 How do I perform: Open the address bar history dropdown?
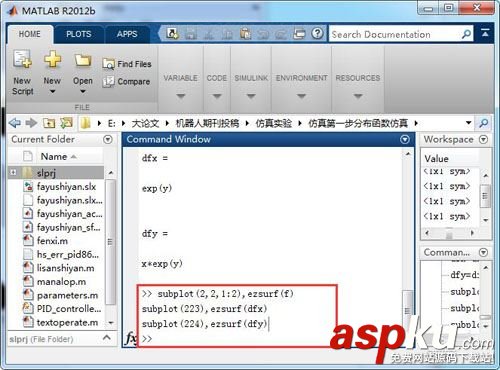tap(468, 123)
